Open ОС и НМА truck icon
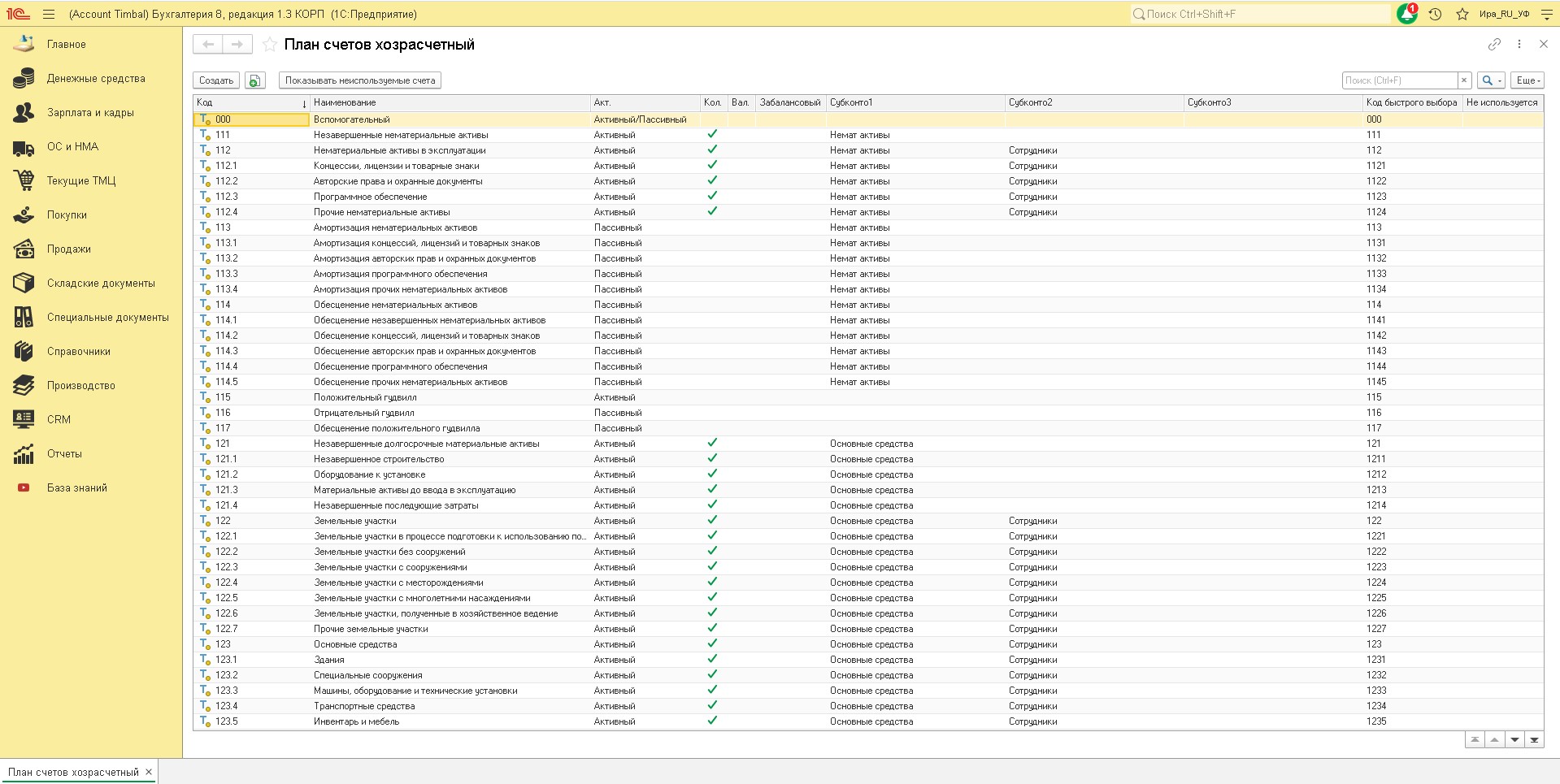 click(24, 147)
